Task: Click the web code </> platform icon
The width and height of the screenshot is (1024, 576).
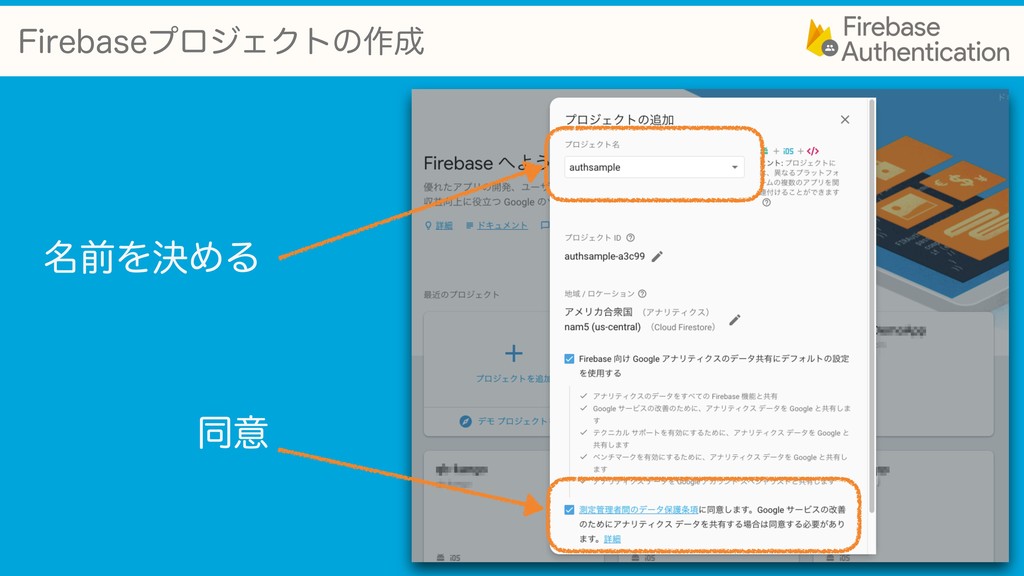Action: (x=812, y=151)
